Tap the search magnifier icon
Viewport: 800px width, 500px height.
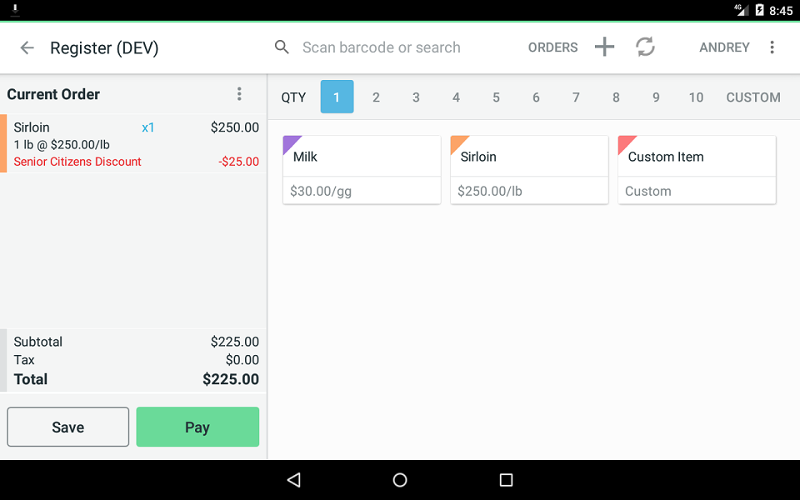coord(282,47)
